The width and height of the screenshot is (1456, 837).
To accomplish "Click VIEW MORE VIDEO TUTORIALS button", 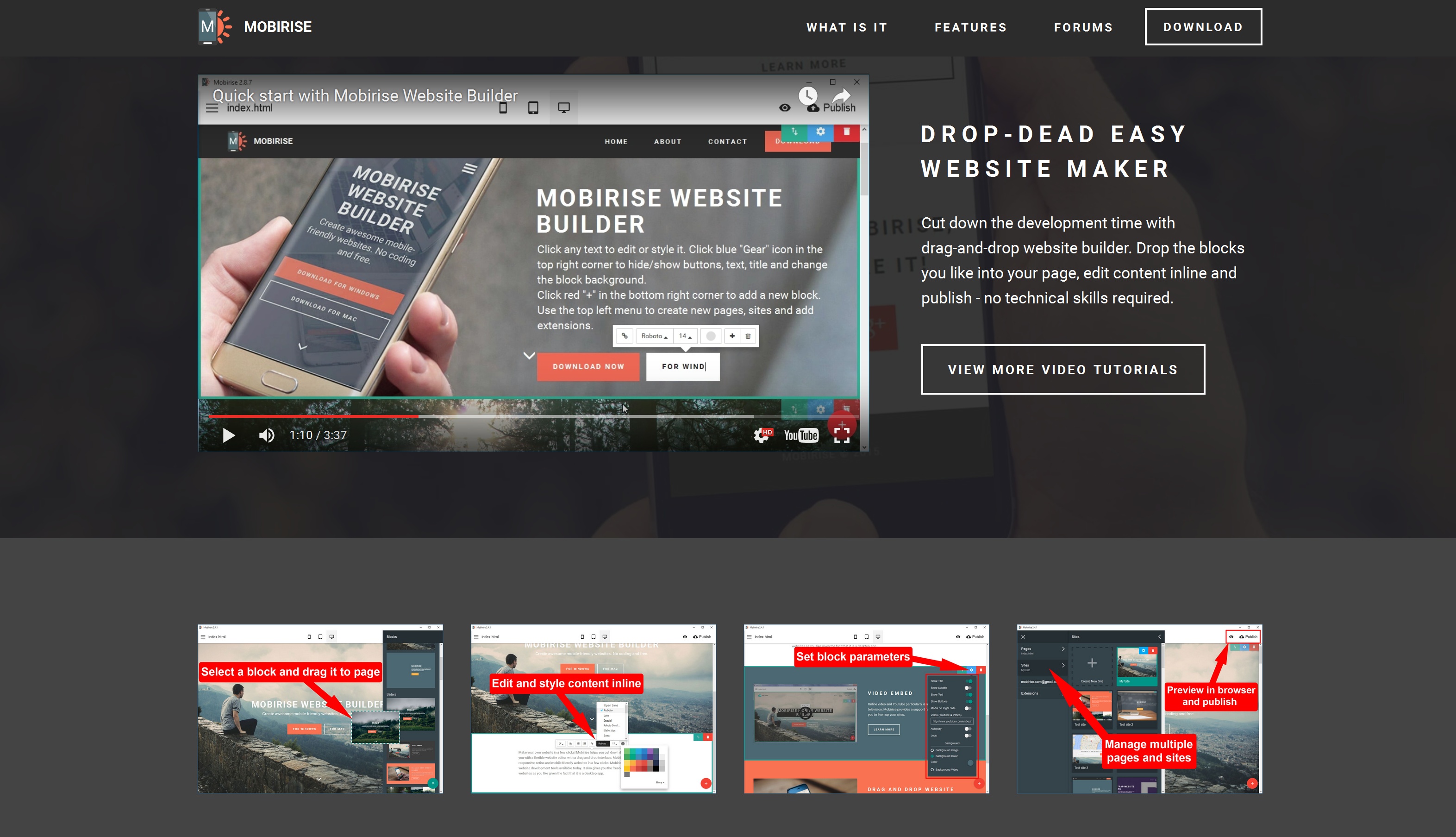I will [x=1063, y=369].
